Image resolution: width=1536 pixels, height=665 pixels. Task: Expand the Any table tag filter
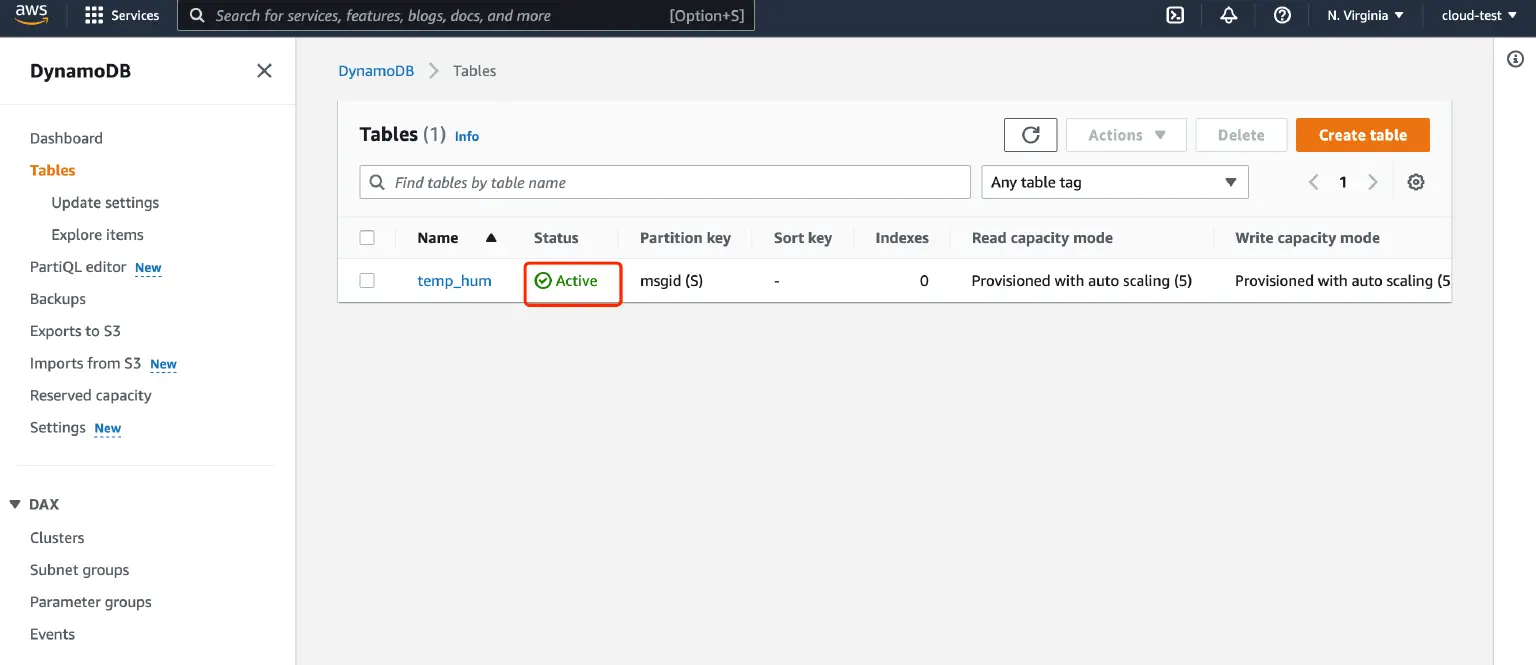tap(1115, 182)
